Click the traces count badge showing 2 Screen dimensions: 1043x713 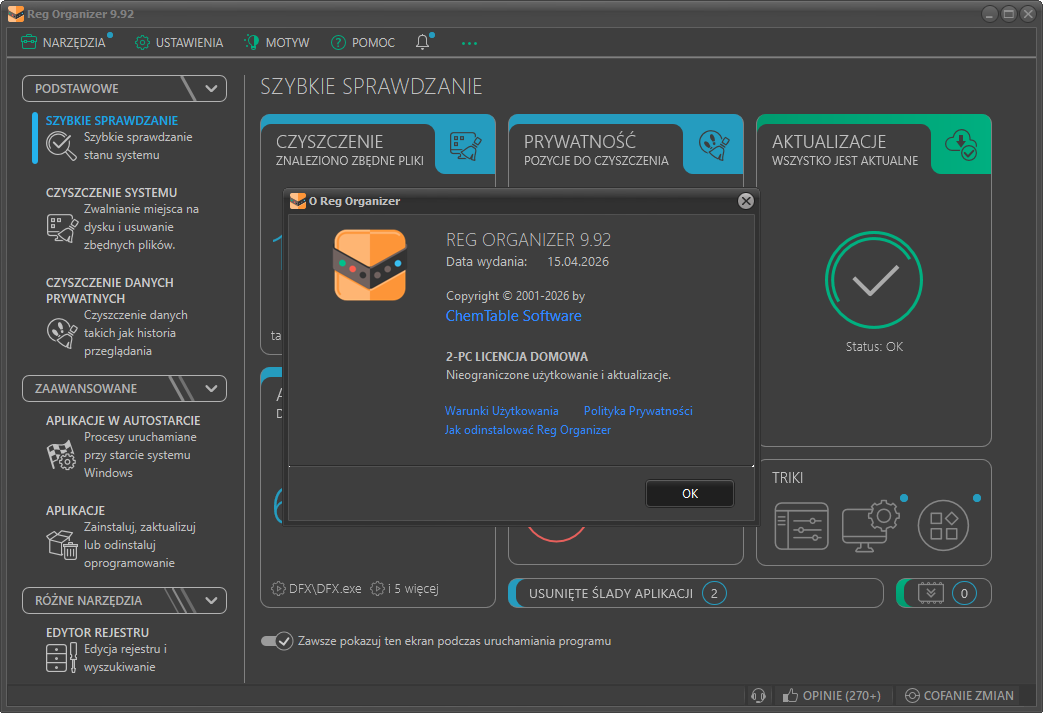(714, 593)
